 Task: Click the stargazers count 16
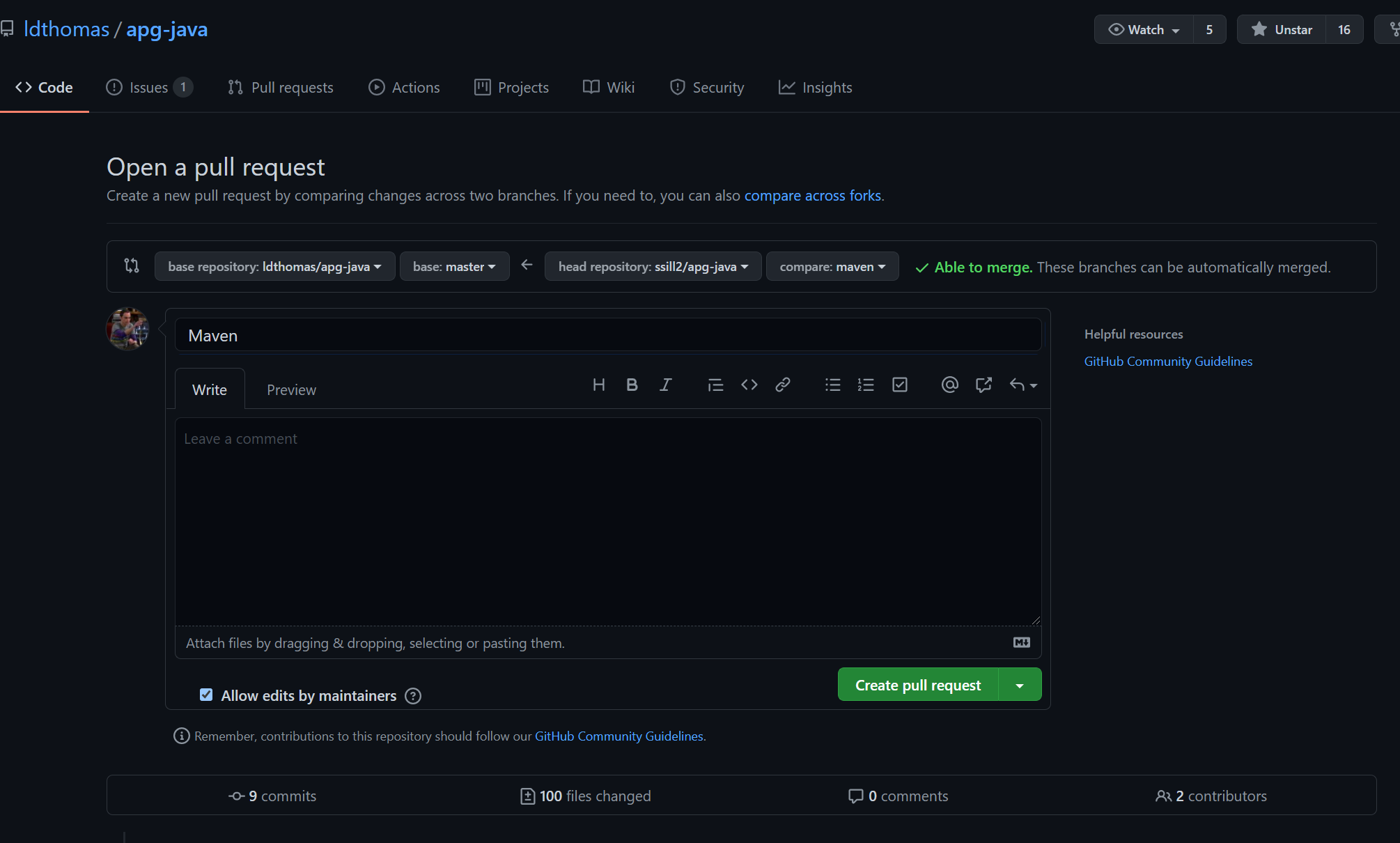tap(1344, 29)
